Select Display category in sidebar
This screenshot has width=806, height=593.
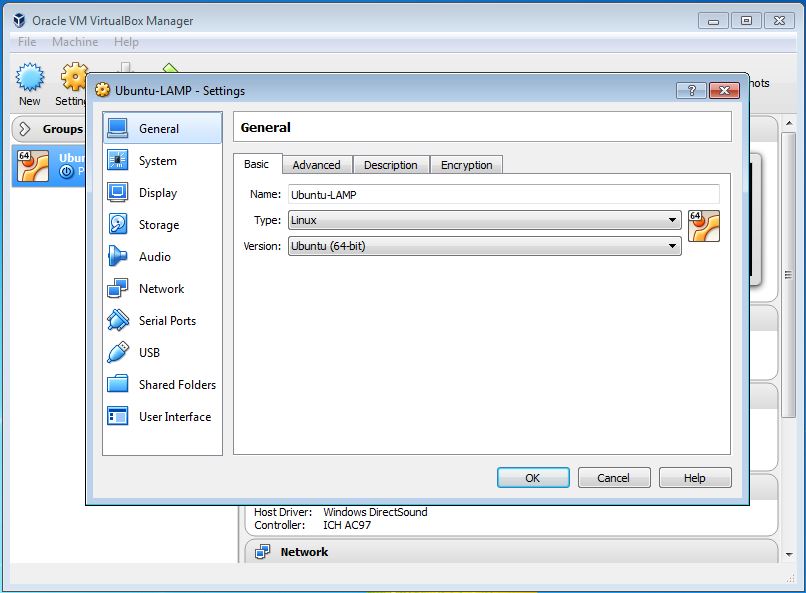(x=162, y=193)
